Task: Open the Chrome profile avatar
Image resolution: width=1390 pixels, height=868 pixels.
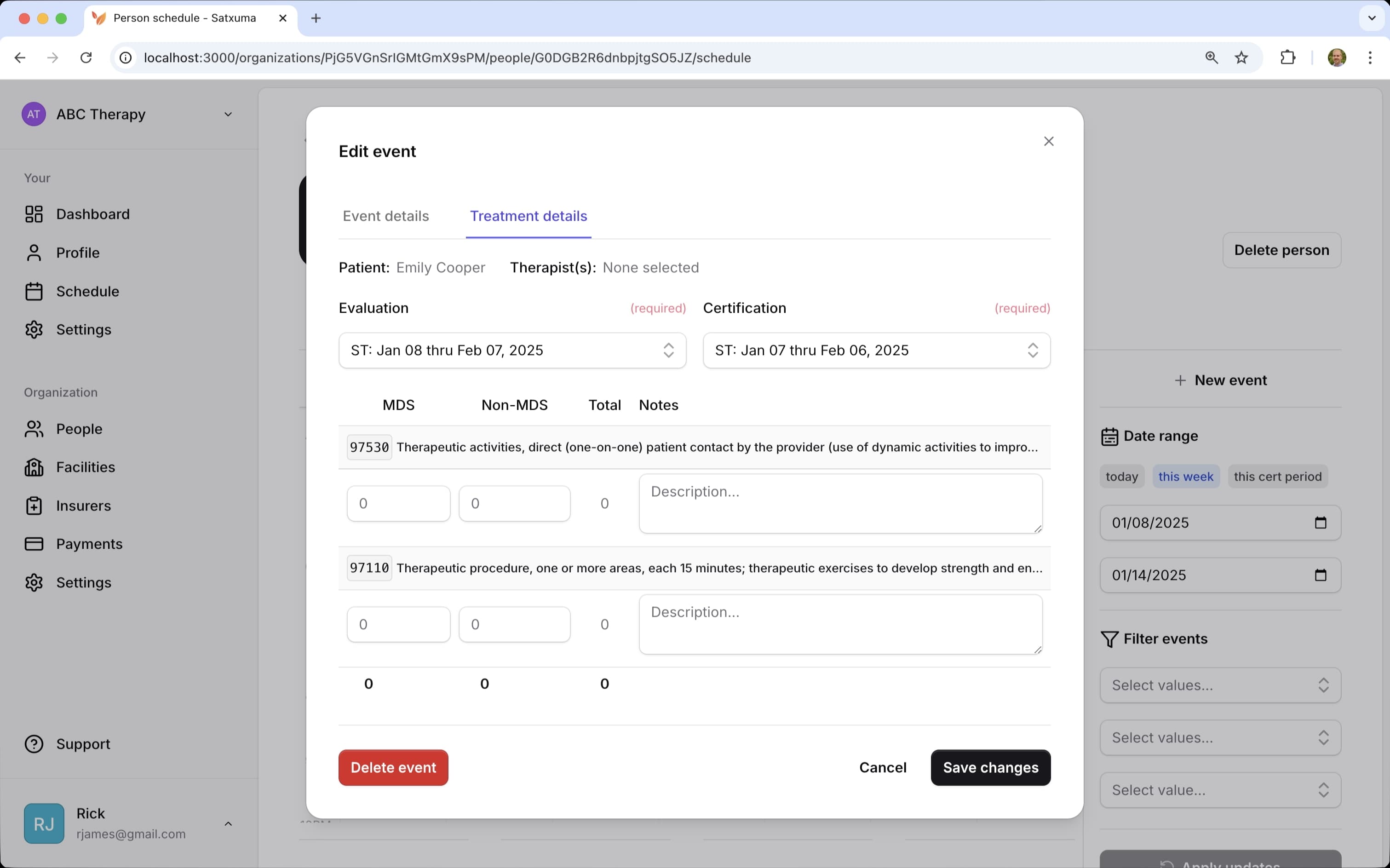Action: click(x=1337, y=57)
